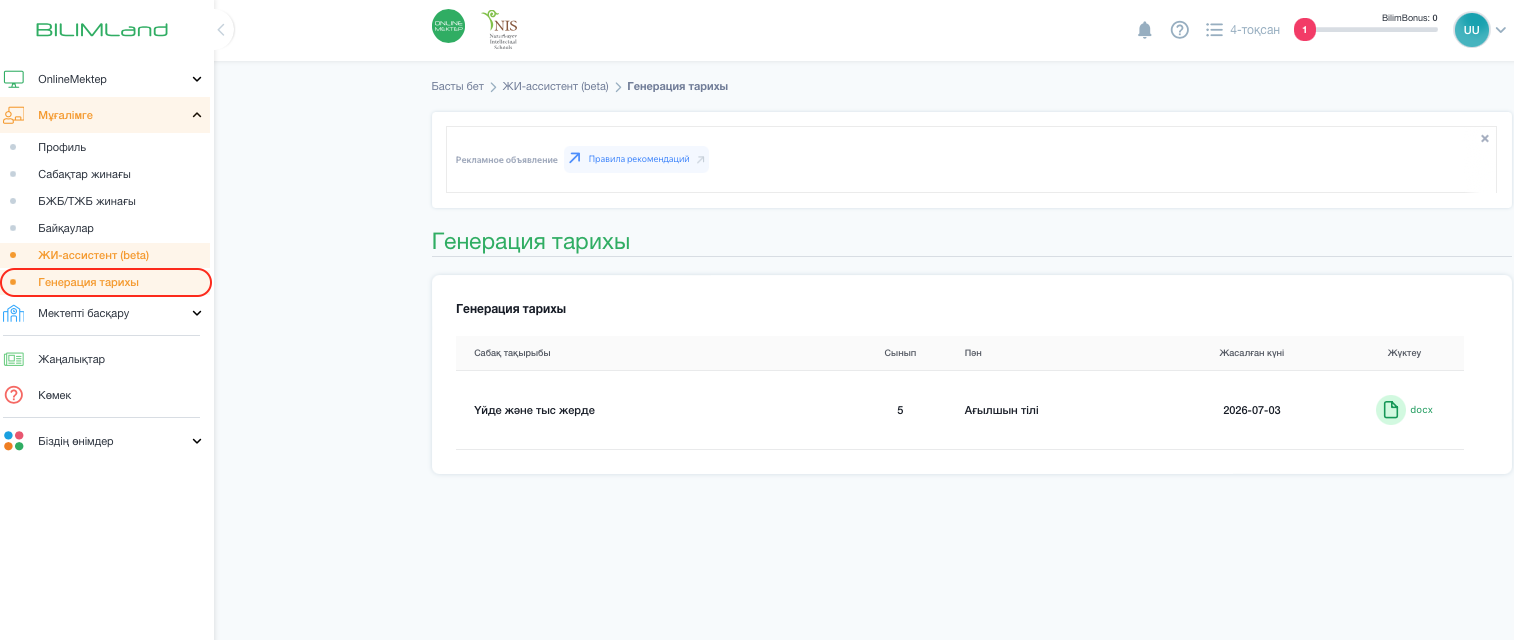1514x640 pixels.
Task: Click the Генерация тарихы breadcrumb text
Action: (x=677, y=86)
